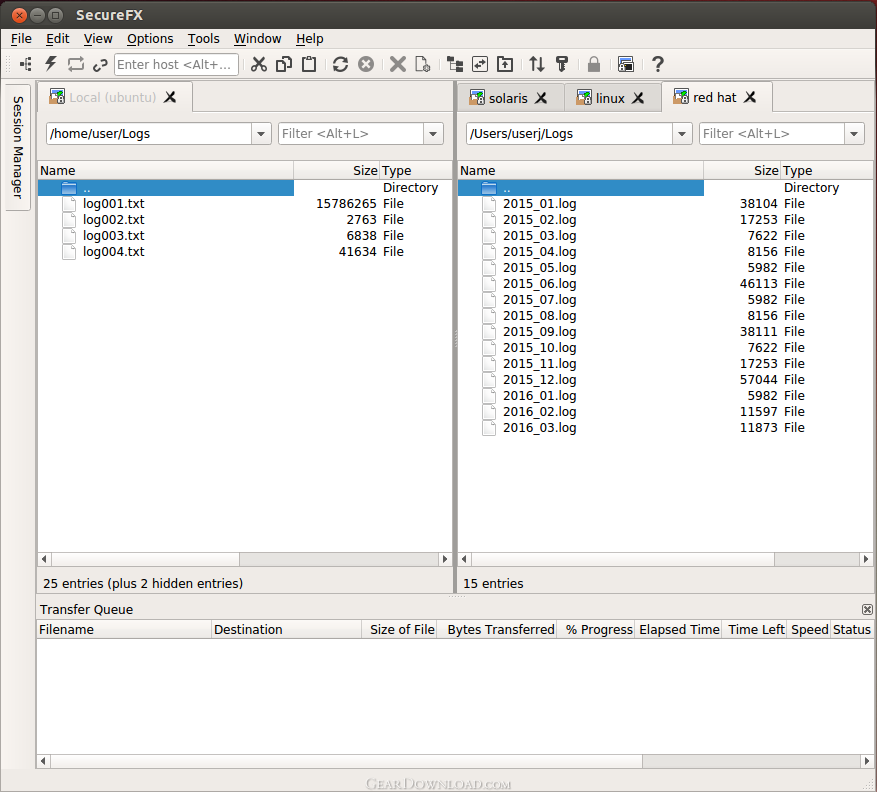Expand the /Users/userj/Logs path dropdown
This screenshot has height=792, width=877.
click(682, 133)
